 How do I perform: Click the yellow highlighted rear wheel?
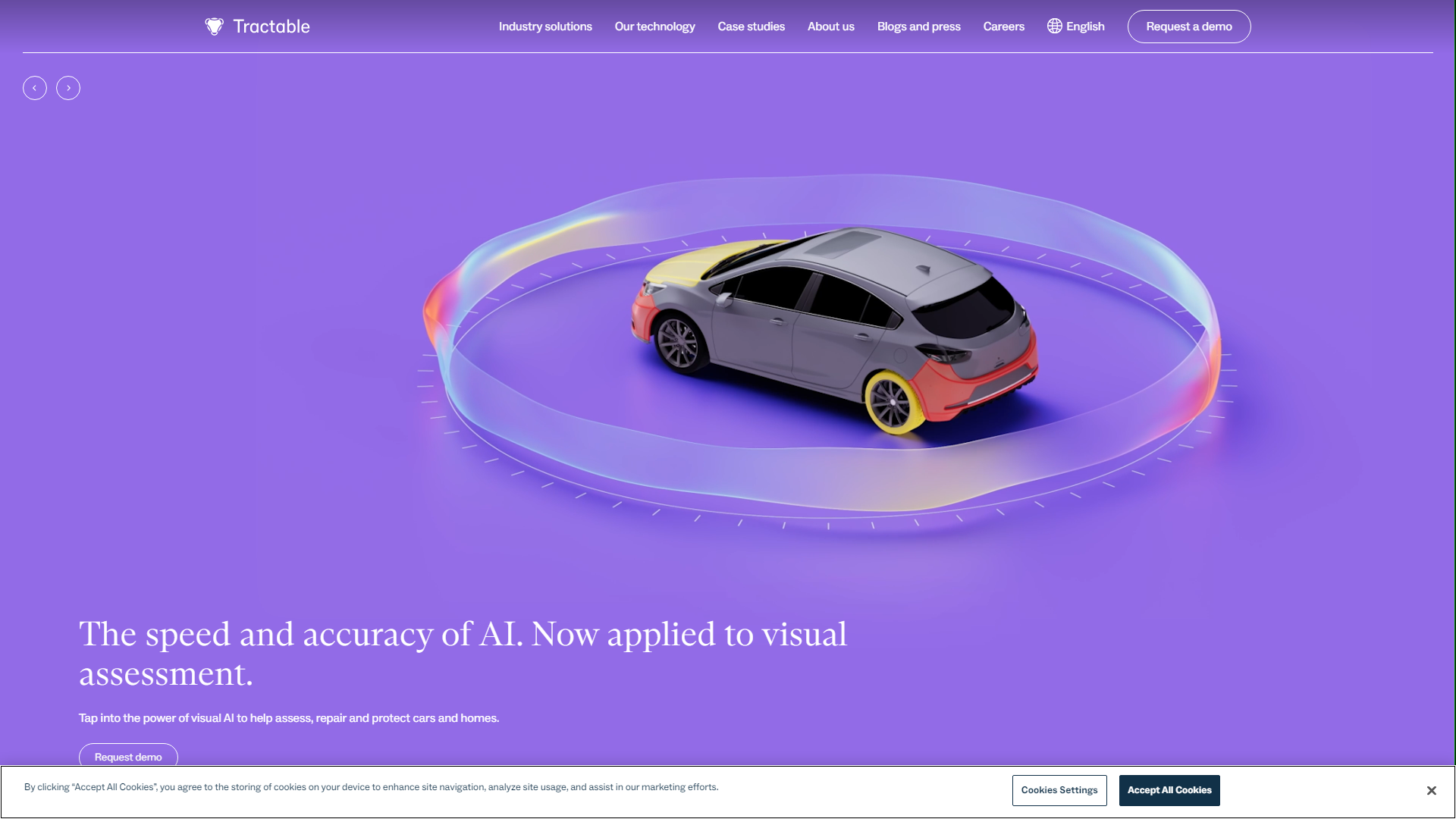[x=893, y=402]
